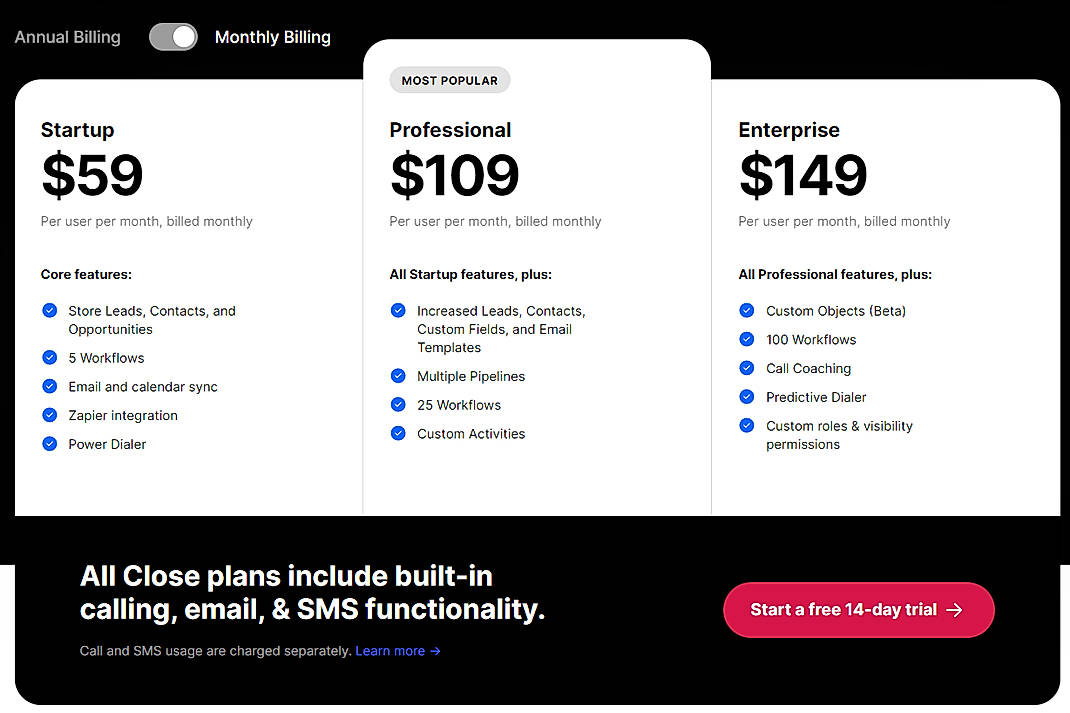The width and height of the screenshot is (1070, 713).
Task: Click the checkmark icon next to Zapier integration
Action: (x=49, y=415)
